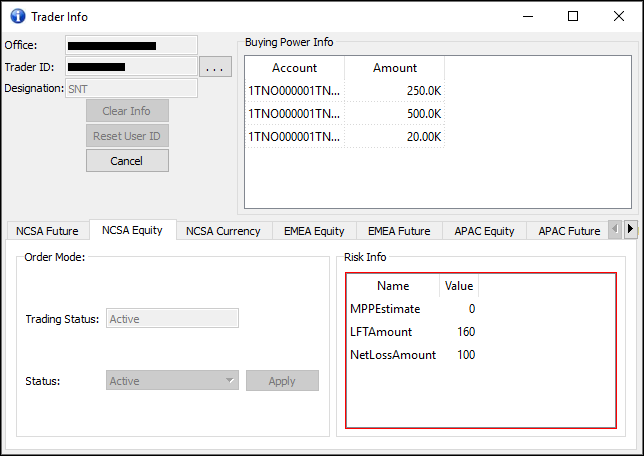This screenshot has height=456, width=644.
Task: Click the ellipsis browse button beside Trader ID
Action: click(x=216, y=67)
